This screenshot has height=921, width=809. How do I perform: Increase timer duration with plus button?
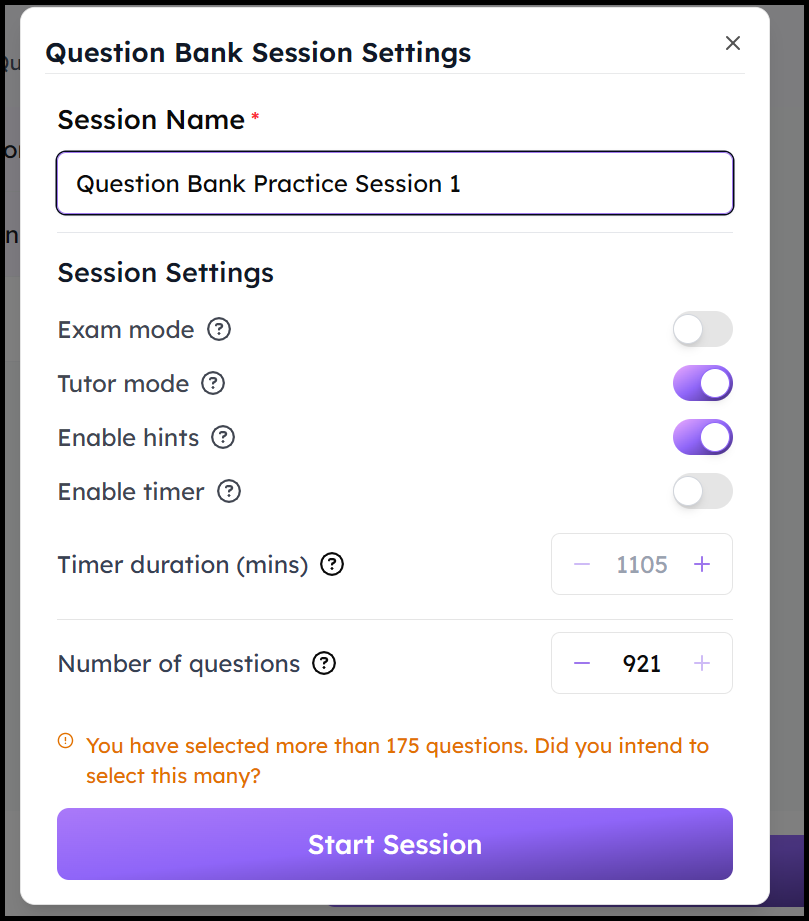pyautogui.click(x=702, y=564)
